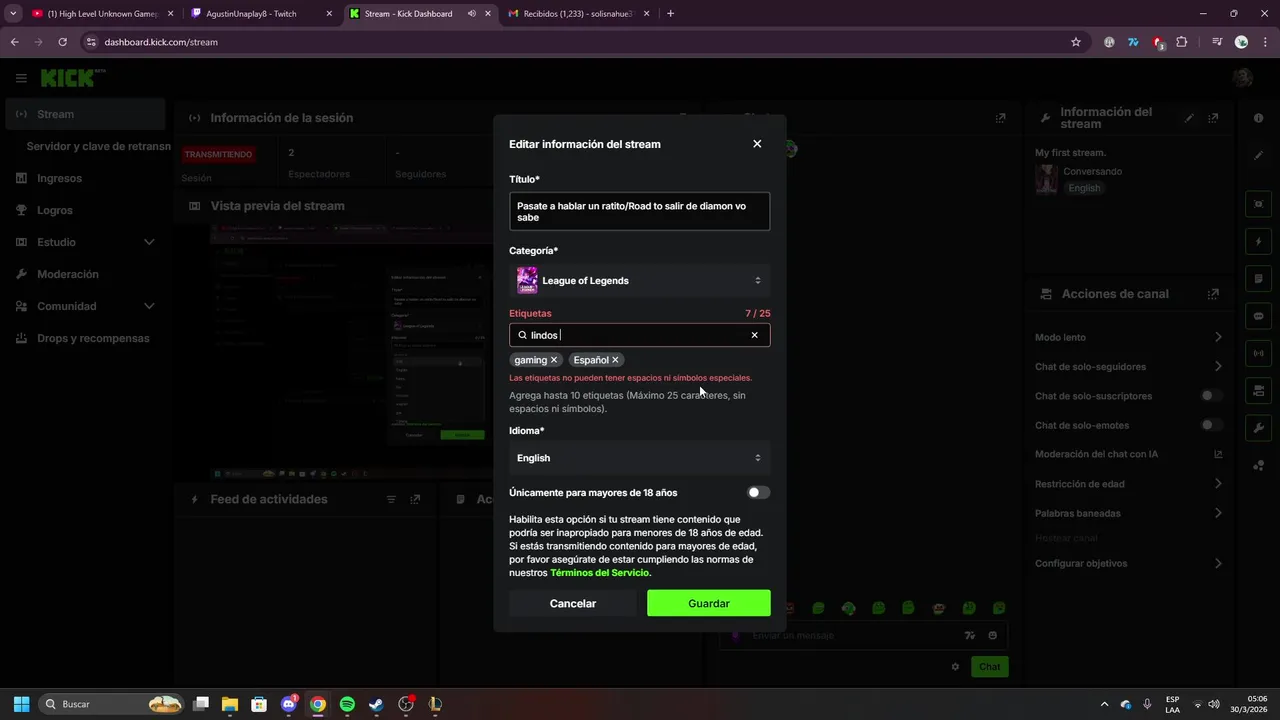The height and width of the screenshot is (720, 1280).
Task: Close the Editar información del stream dialog
Action: point(757,144)
